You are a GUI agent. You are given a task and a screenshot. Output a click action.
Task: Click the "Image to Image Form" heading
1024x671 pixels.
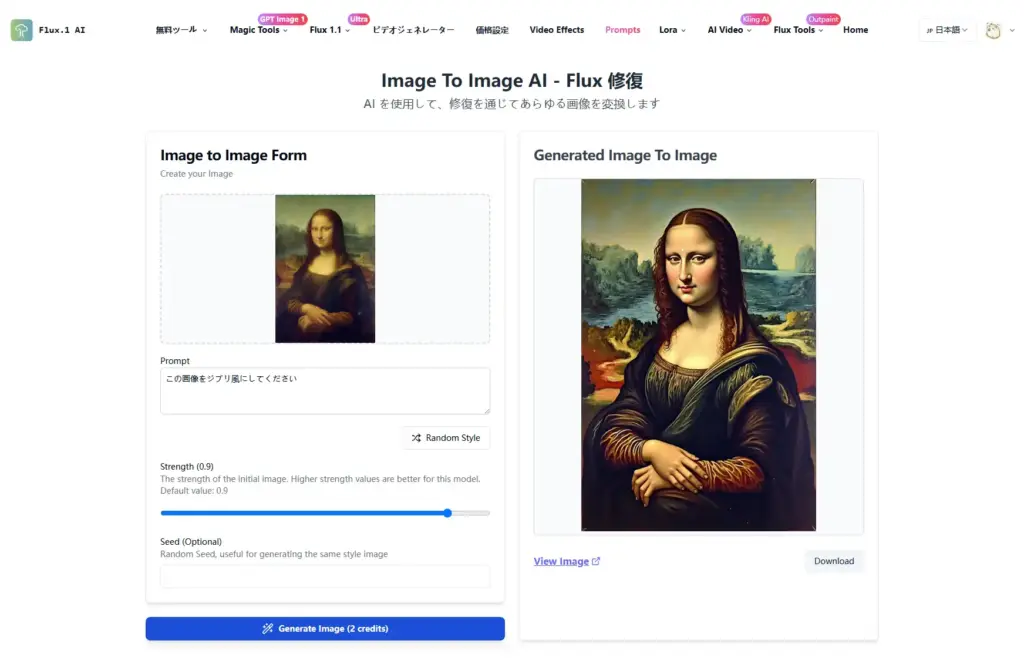click(233, 155)
